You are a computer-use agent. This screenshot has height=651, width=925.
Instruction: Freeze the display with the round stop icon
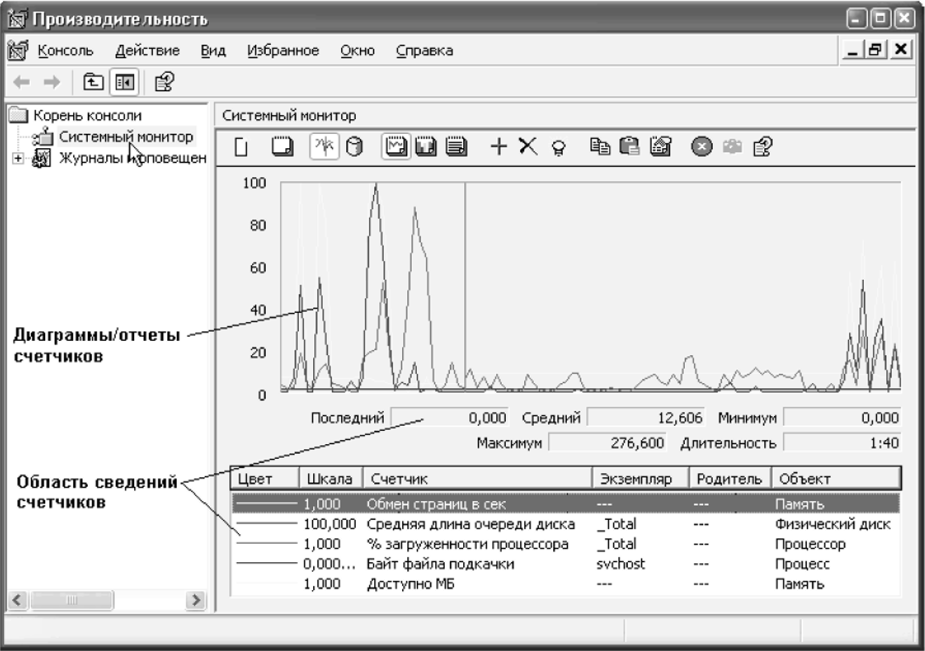701,146
